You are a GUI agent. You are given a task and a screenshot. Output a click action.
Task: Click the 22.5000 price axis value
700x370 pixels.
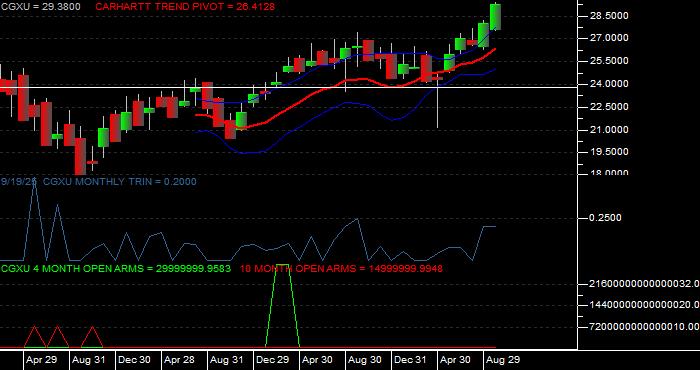pyautogui.click(x=609, y=107)
